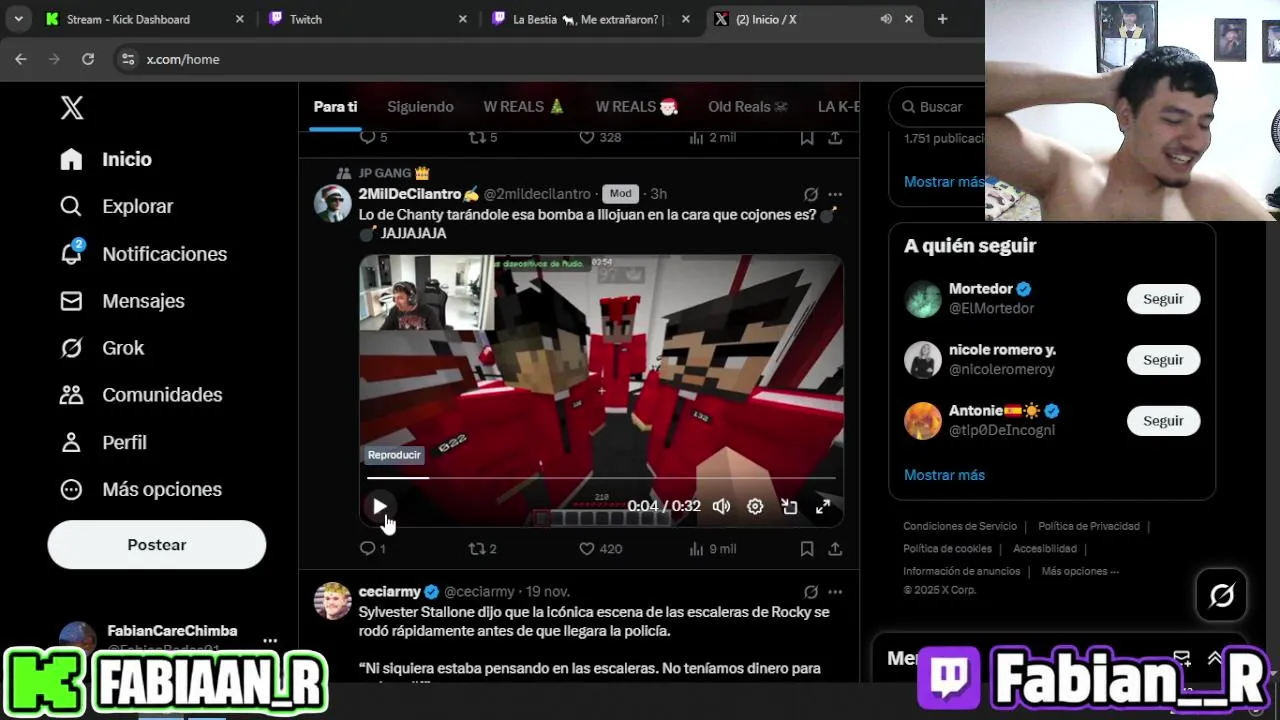Open Comunidades in sidebar
The image size is (1280, 720).
tap(140, 395)
